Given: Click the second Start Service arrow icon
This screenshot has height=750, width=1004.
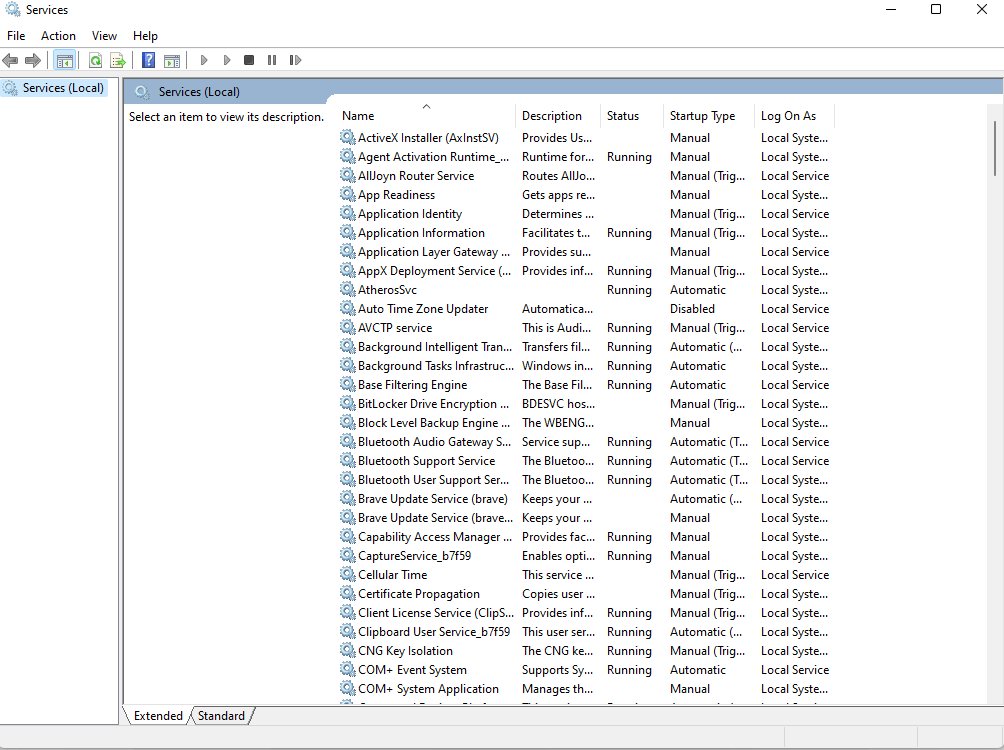Looking at the screenshot, I should tap(227, 60).
